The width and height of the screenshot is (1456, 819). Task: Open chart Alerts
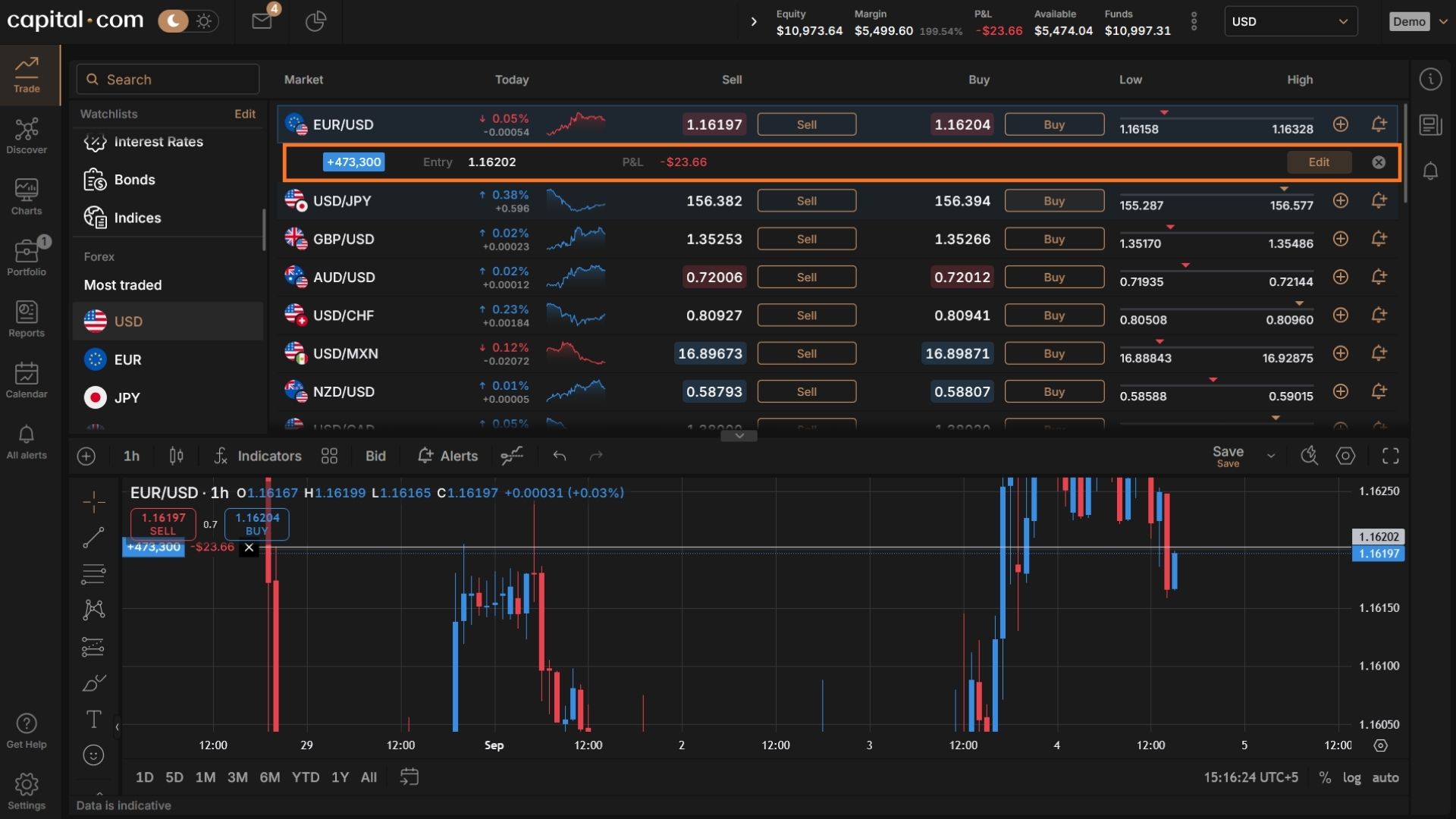pos(447,456)
